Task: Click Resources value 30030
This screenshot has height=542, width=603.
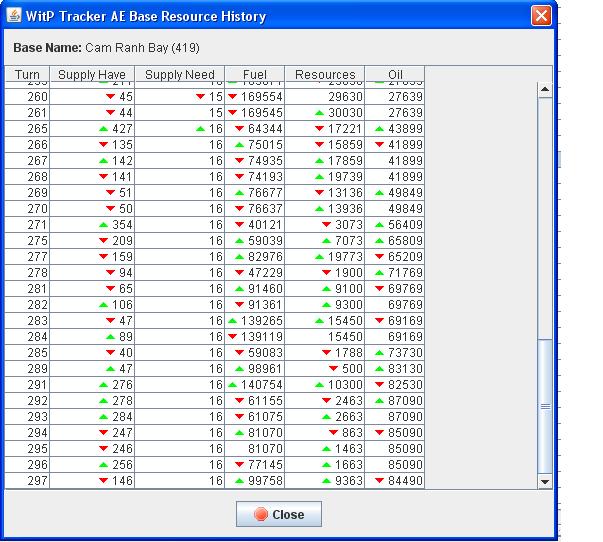Action: 345,113
